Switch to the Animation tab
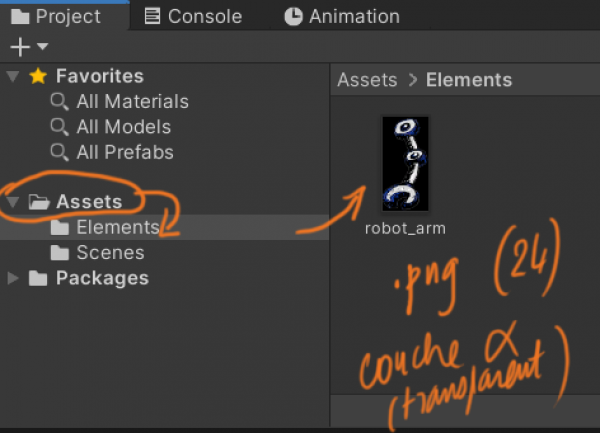Viewport: 600px width, 433px height. [342, 16]
